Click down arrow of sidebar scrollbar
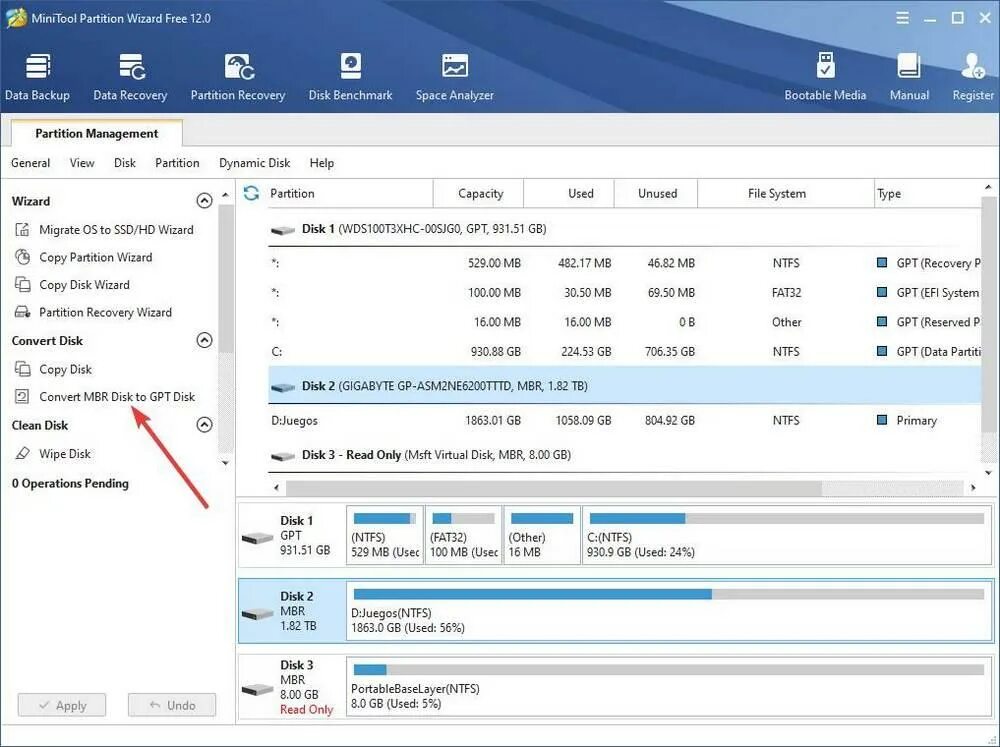Image resolution: width=1000 pixels, height=747 pixels. tap(225, 462)
